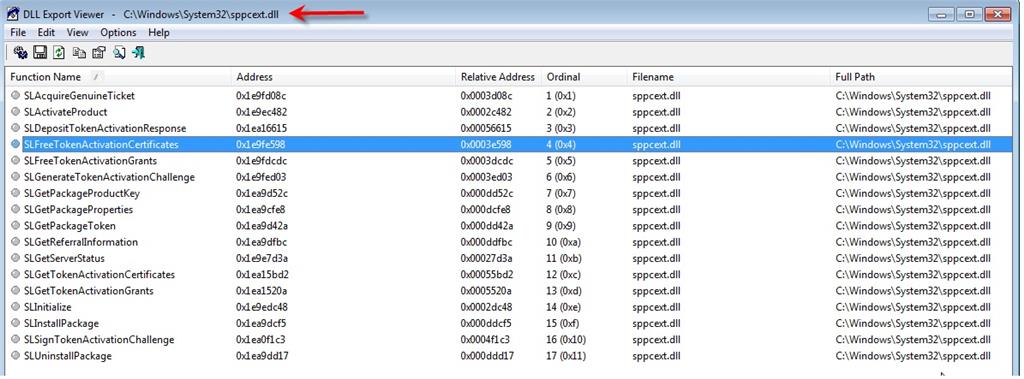Screen dimensions: 1024x379
Task: Click the bullet icon beside SLActivateProduct
Action: click(x=16, y=112)
